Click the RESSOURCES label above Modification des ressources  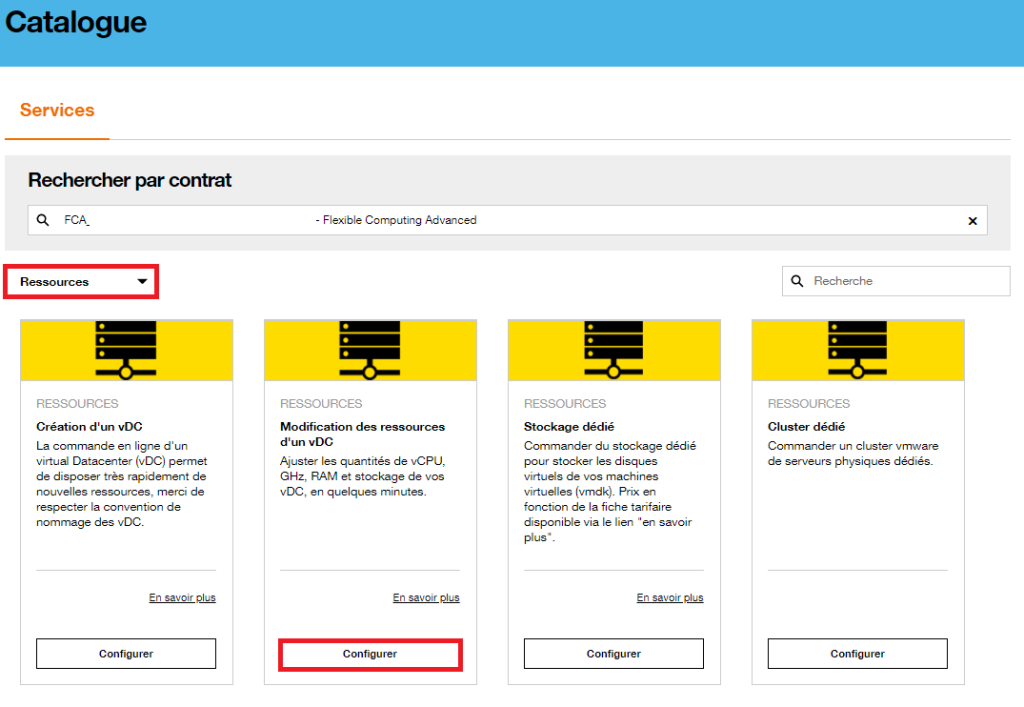[321, 403]
